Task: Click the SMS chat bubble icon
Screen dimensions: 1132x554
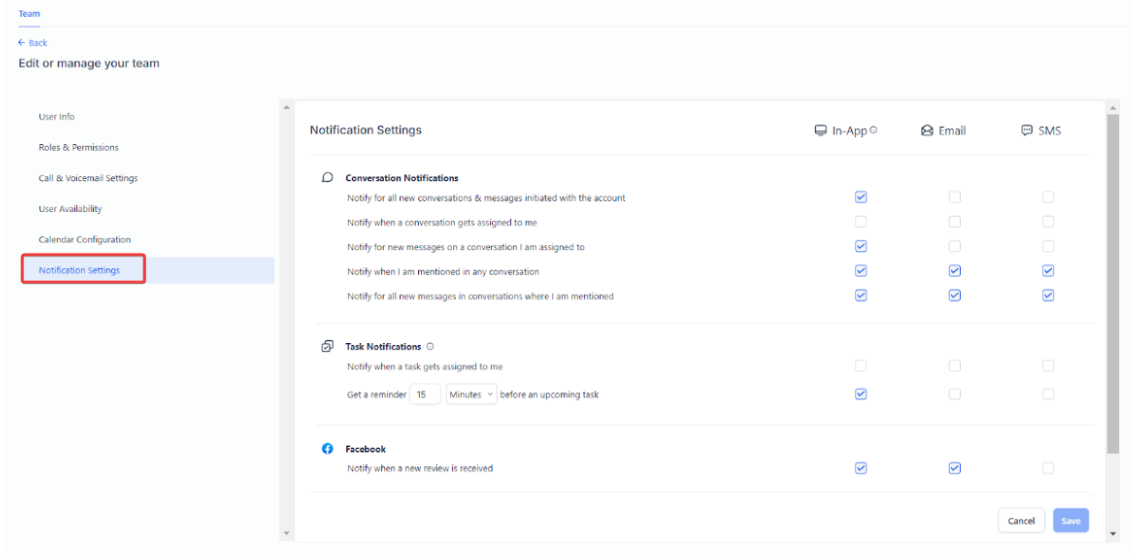Action: [1027, 130]
